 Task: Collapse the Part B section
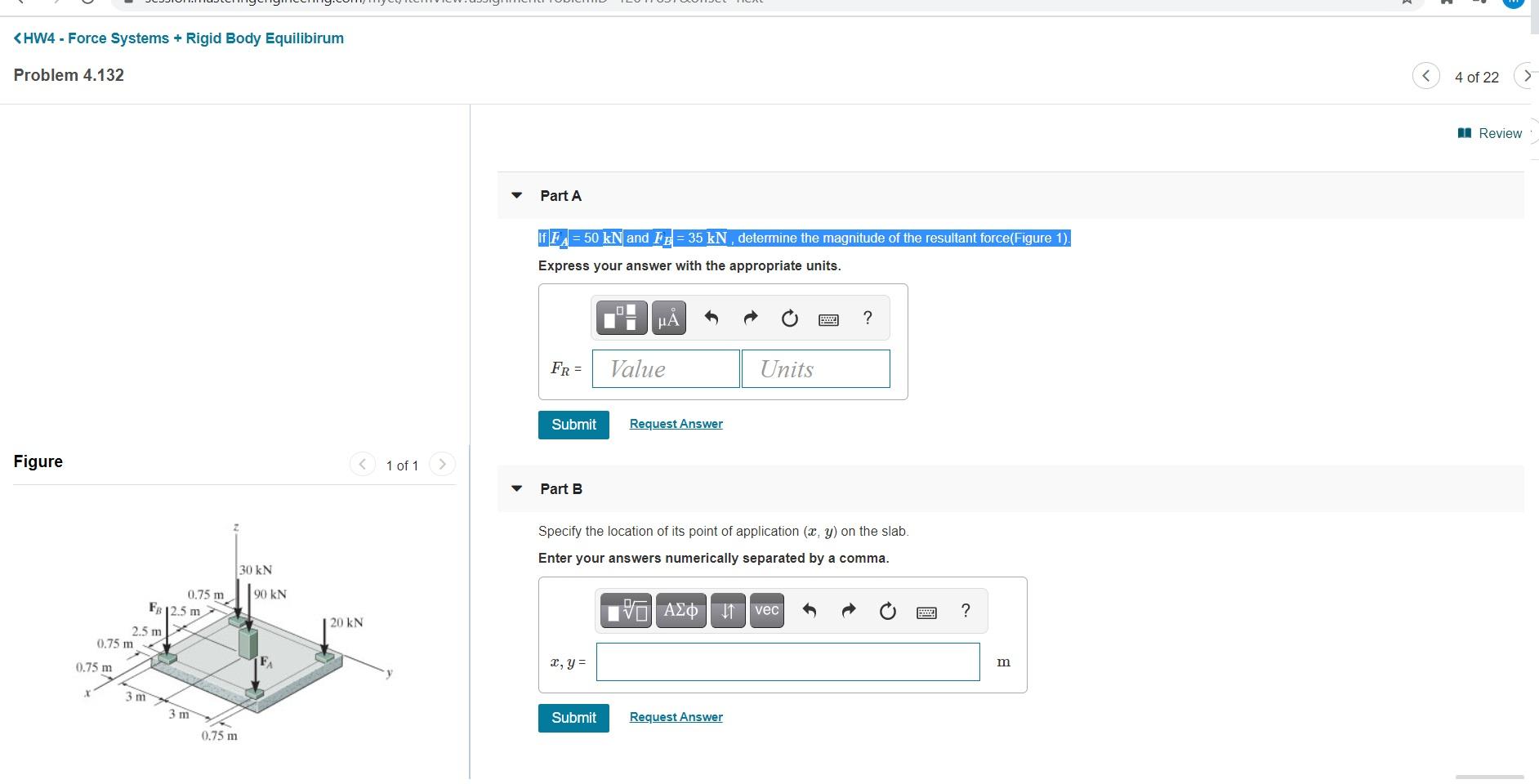(x=516, y=488)
